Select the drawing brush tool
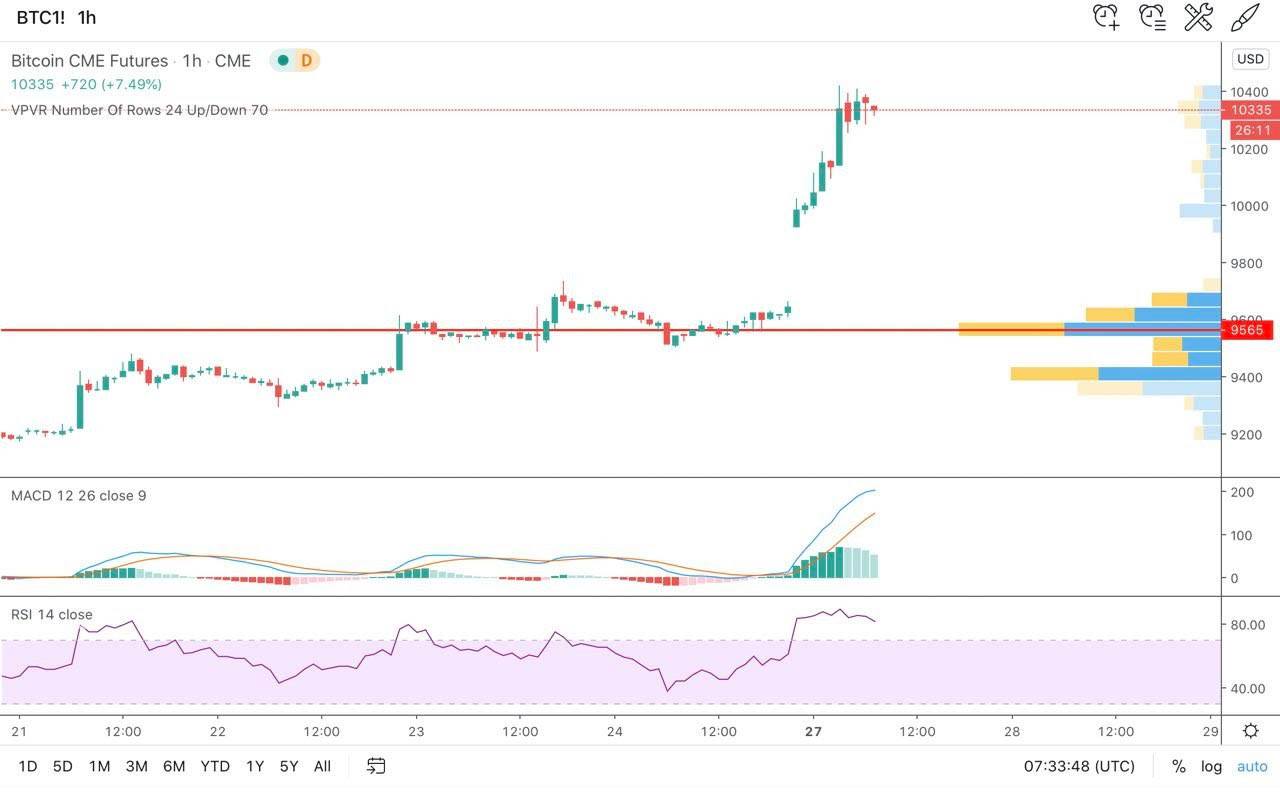The height and width of the screenshot is (792, 1280). coord(1245,17)
